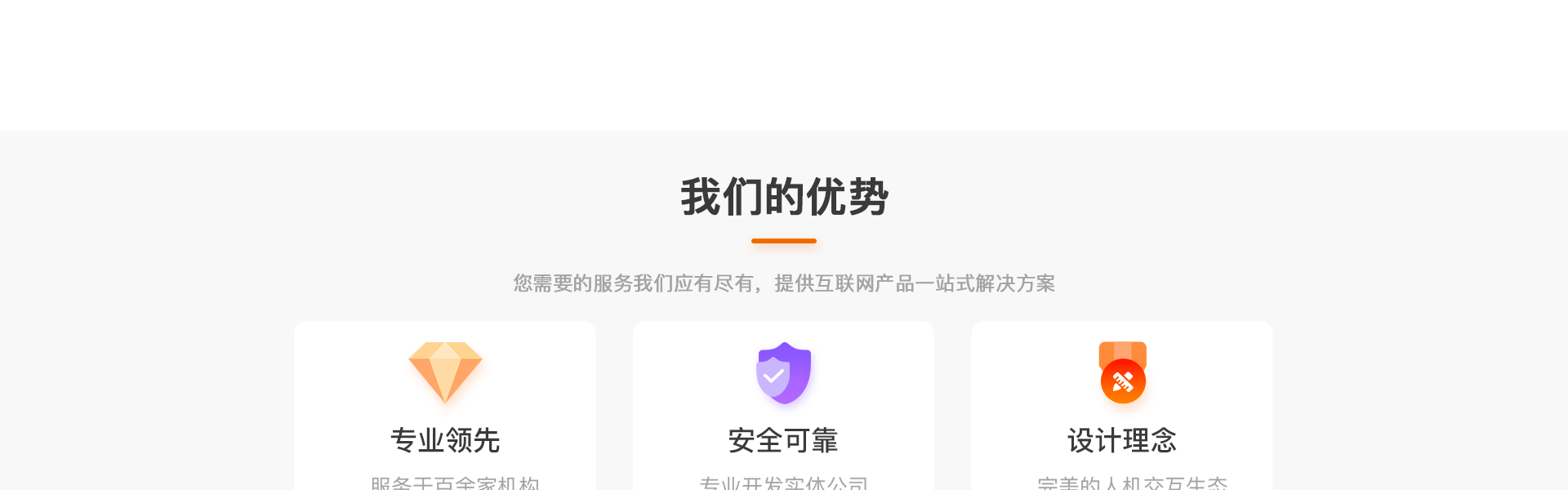Open the 设计理念 card's empty corner area
The height and width of the screenshot is (490, 1568).
(1013, 359)
